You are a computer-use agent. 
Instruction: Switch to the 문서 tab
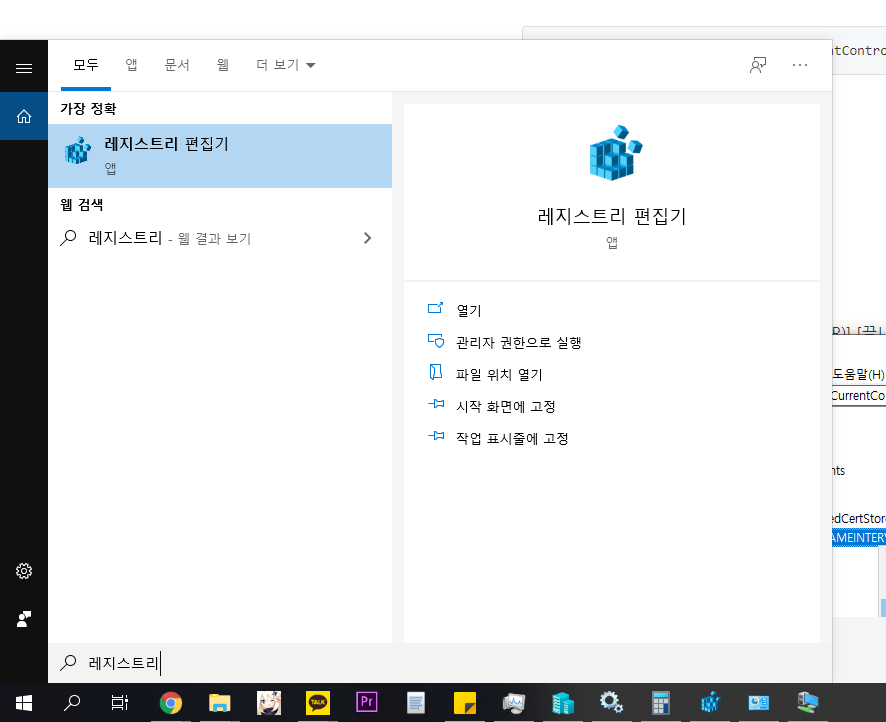(177, 65)
